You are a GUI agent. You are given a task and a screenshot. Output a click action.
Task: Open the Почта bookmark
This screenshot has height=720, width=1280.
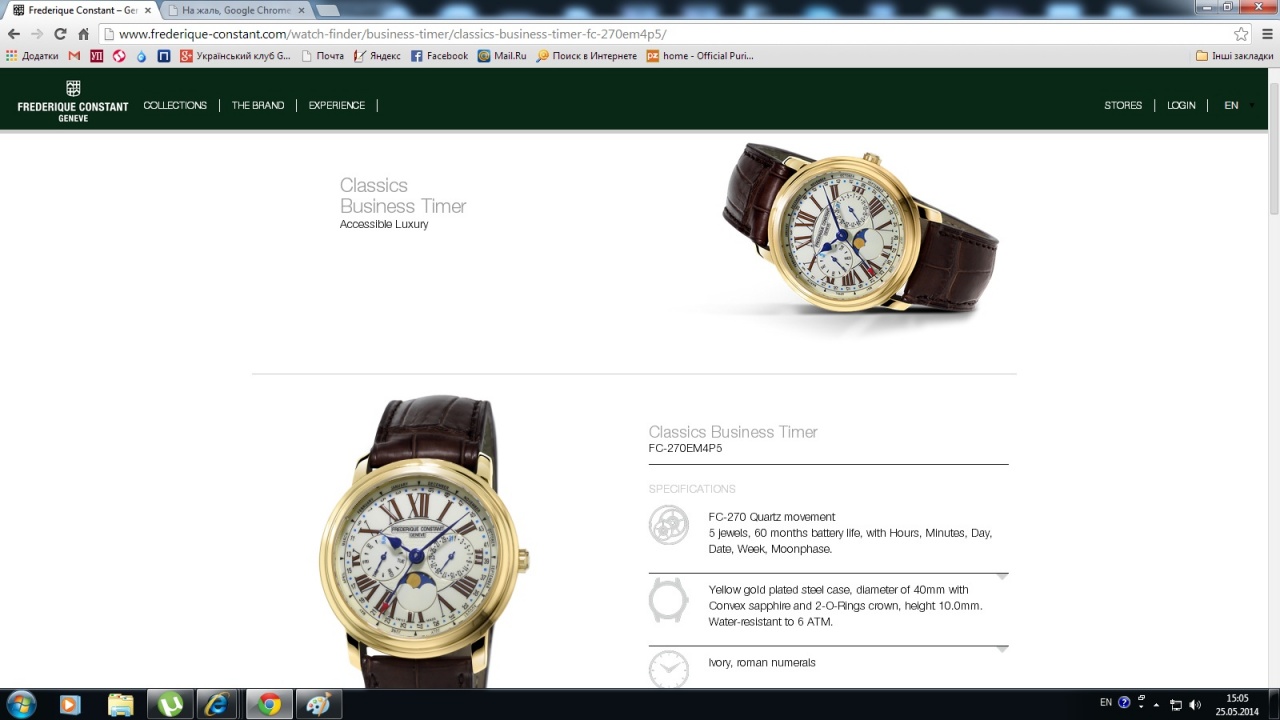click(322, 56)
